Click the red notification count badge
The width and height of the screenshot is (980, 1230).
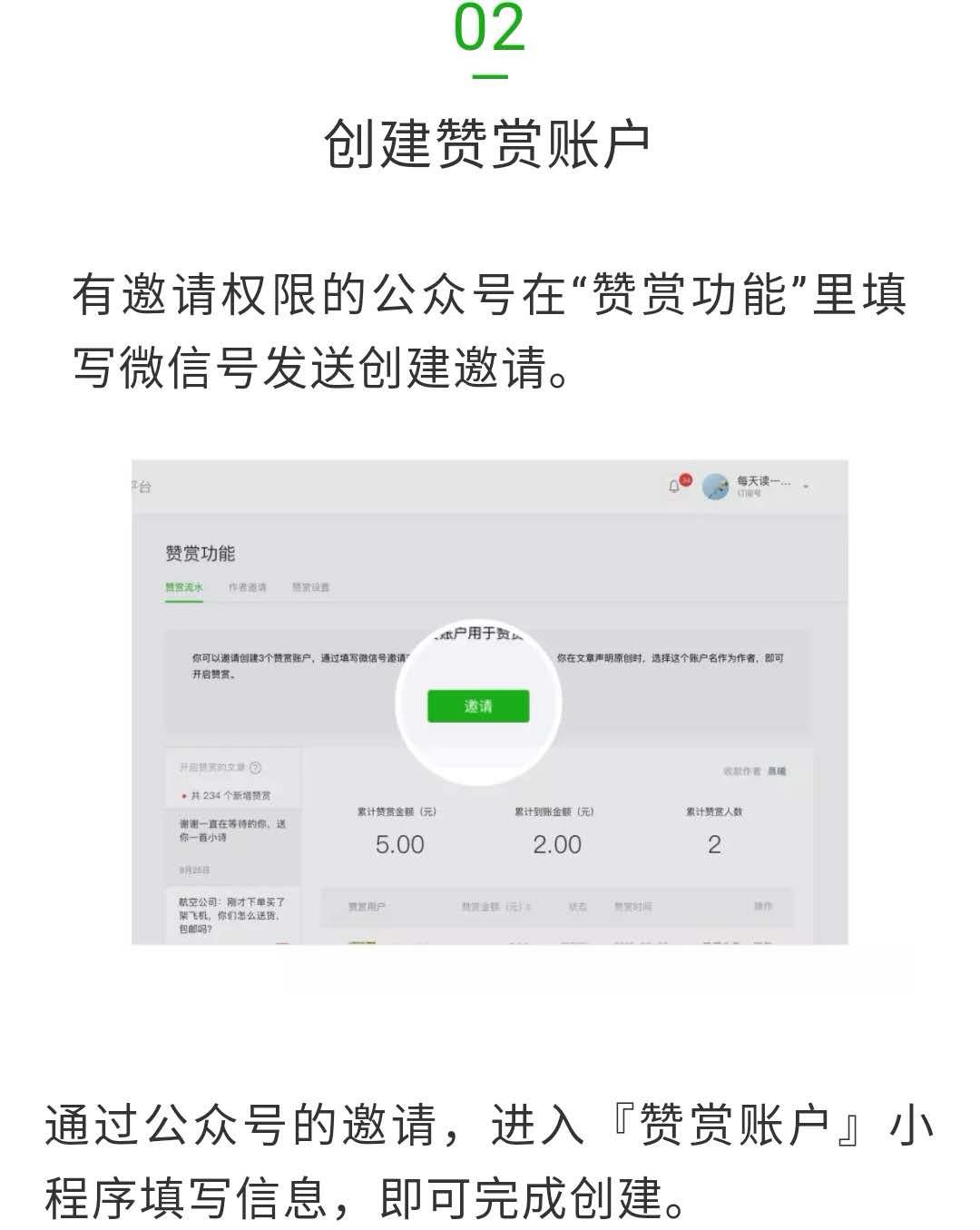click(686, 479)
